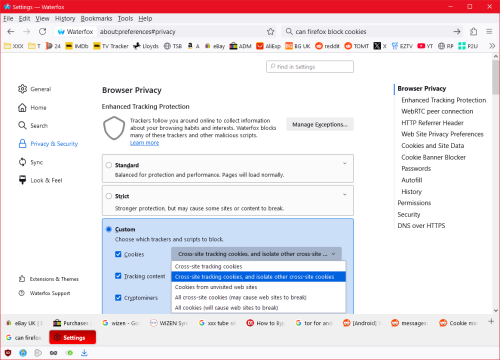
Task: Follow the Learn more link
Action: pos(144,143)
